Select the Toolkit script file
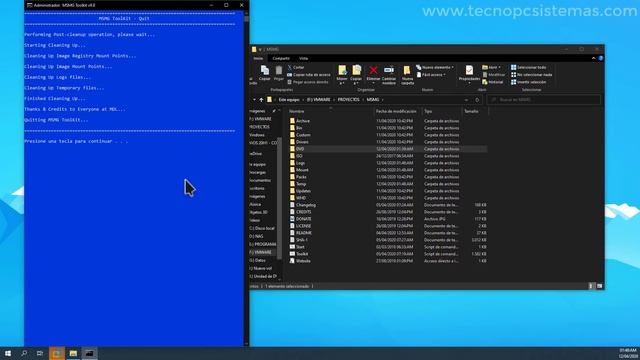Viewport: 640px width, 360px height. tap(302, 253)
